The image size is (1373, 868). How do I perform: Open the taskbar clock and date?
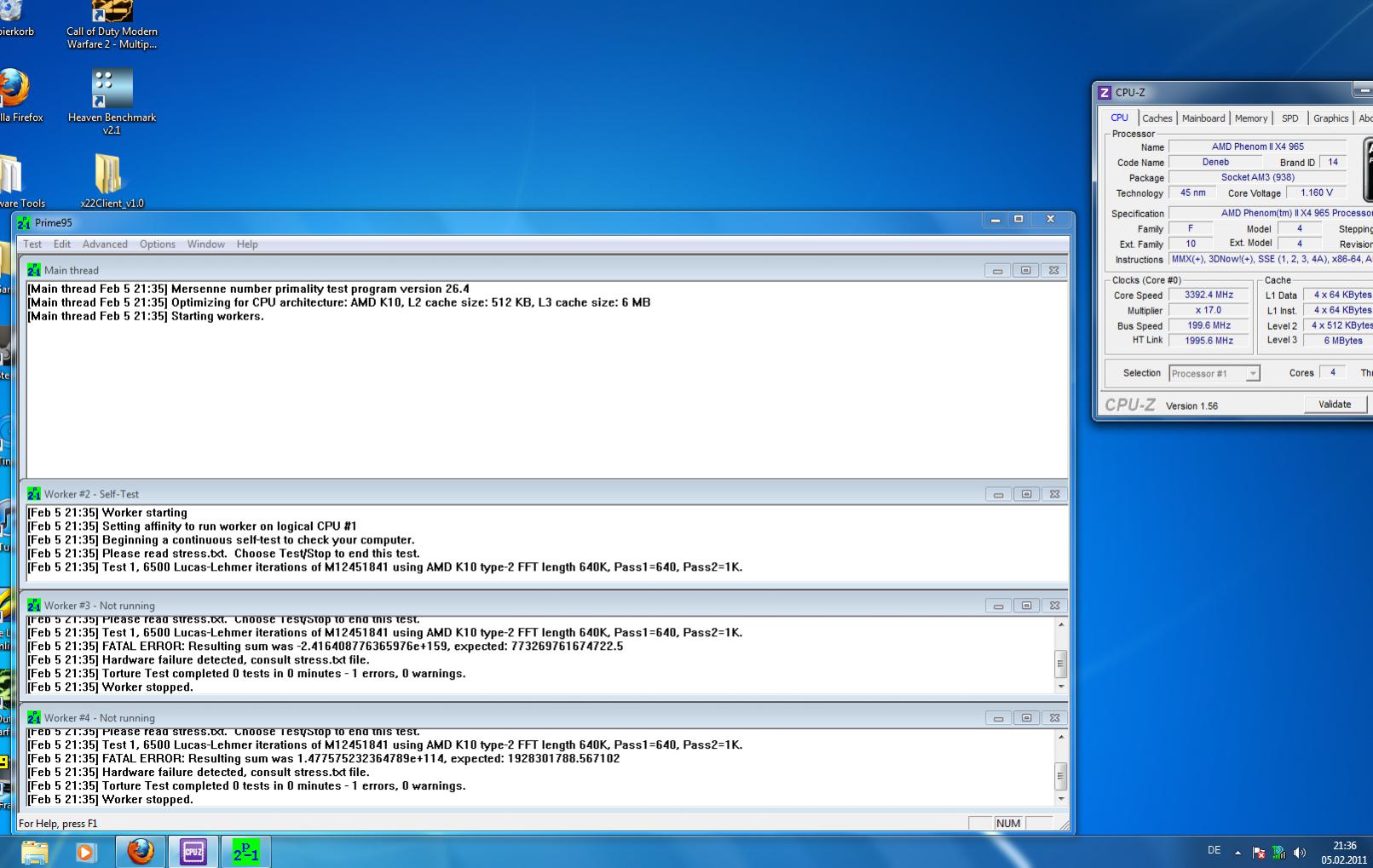tap(1344, 853)
